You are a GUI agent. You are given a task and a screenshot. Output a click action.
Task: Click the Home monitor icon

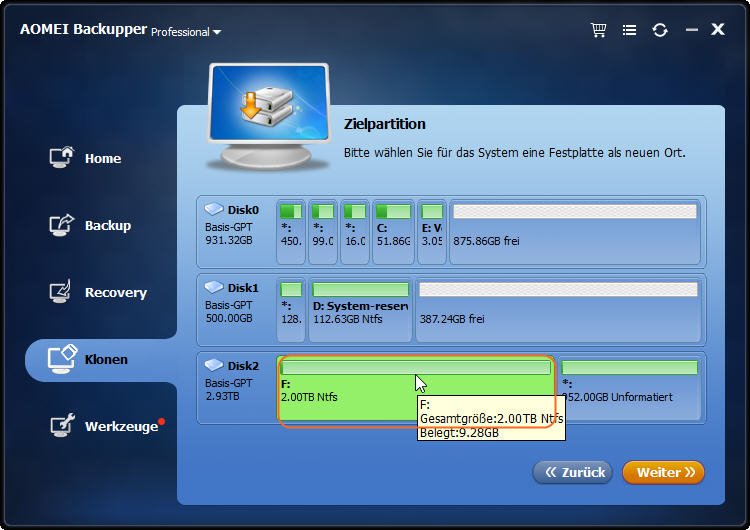pos(62,157)
